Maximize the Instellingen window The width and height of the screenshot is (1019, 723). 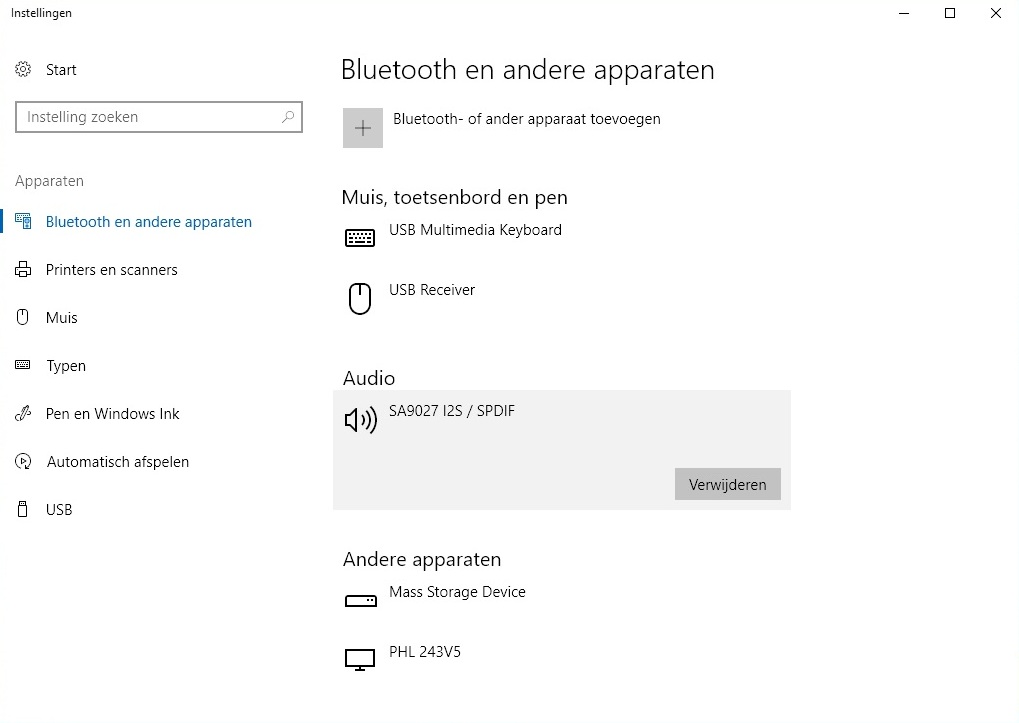(x=950, y=13)
